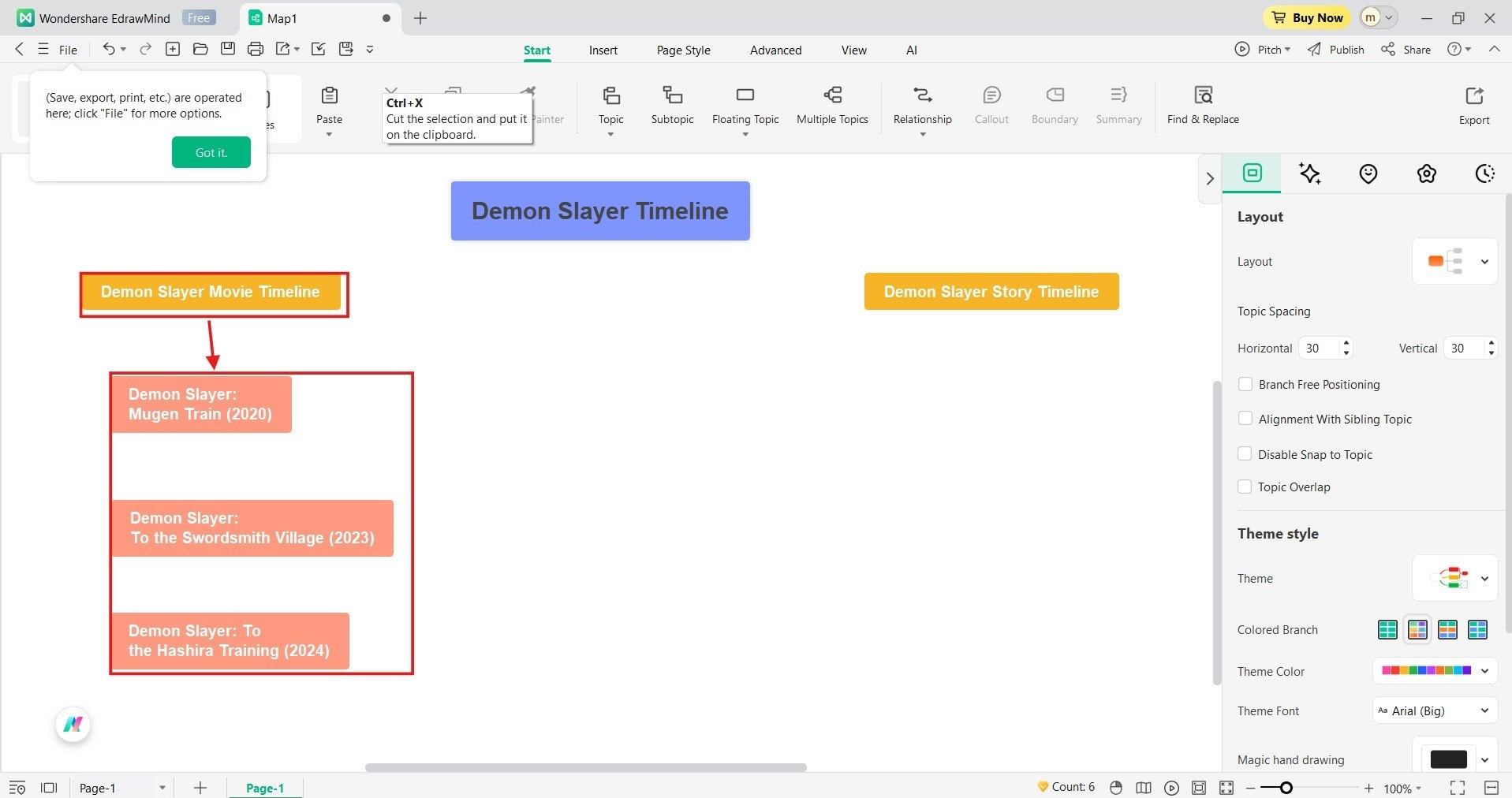This screenshot has height=798, width=1512.
Task: Start slideshow with the play icon in status bar
Action: pyautogui.click(x=1172, y=788)
